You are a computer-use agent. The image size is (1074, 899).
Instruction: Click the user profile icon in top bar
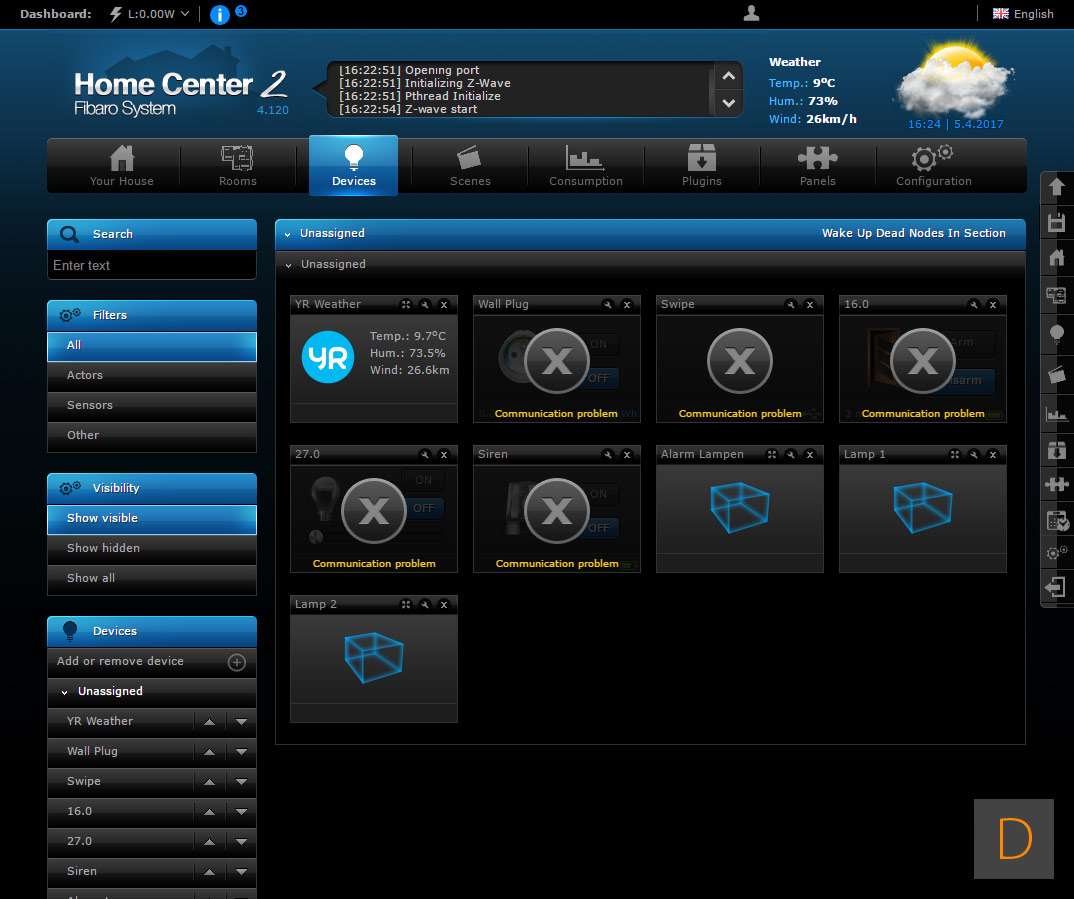751,14
